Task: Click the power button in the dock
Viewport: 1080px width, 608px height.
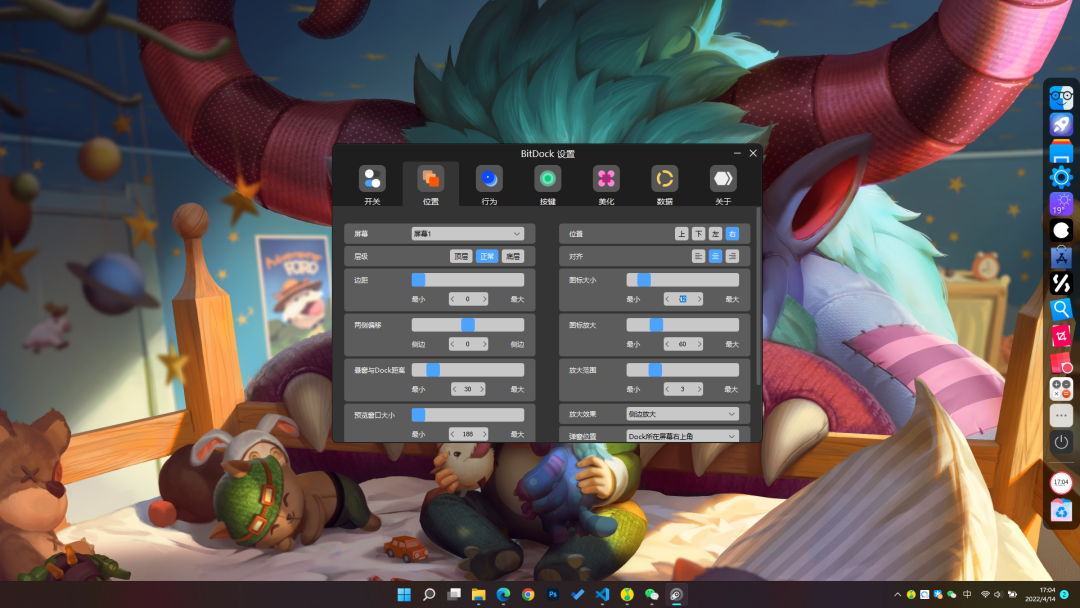Action: pos(1061,441)
